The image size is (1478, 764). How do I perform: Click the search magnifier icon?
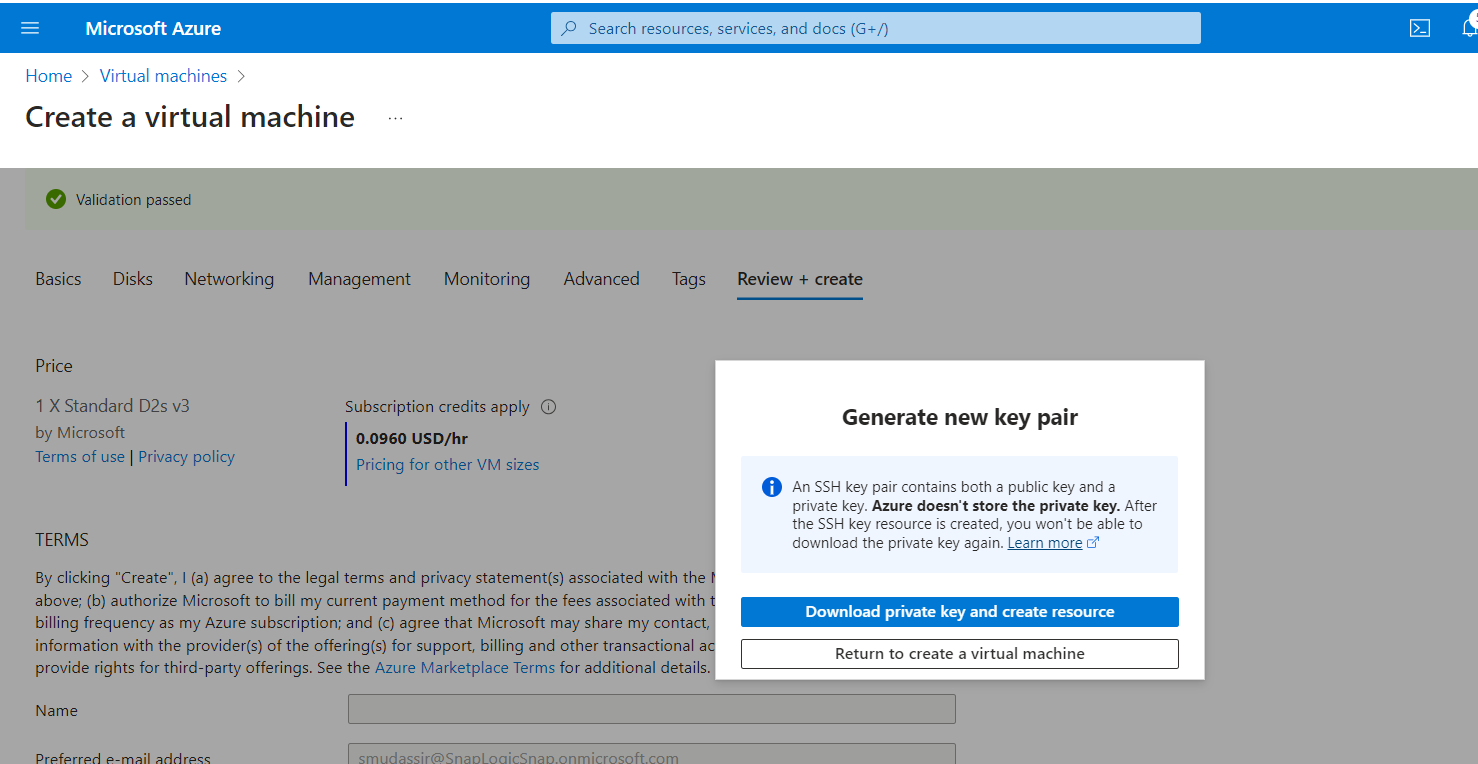coord(569,28)
